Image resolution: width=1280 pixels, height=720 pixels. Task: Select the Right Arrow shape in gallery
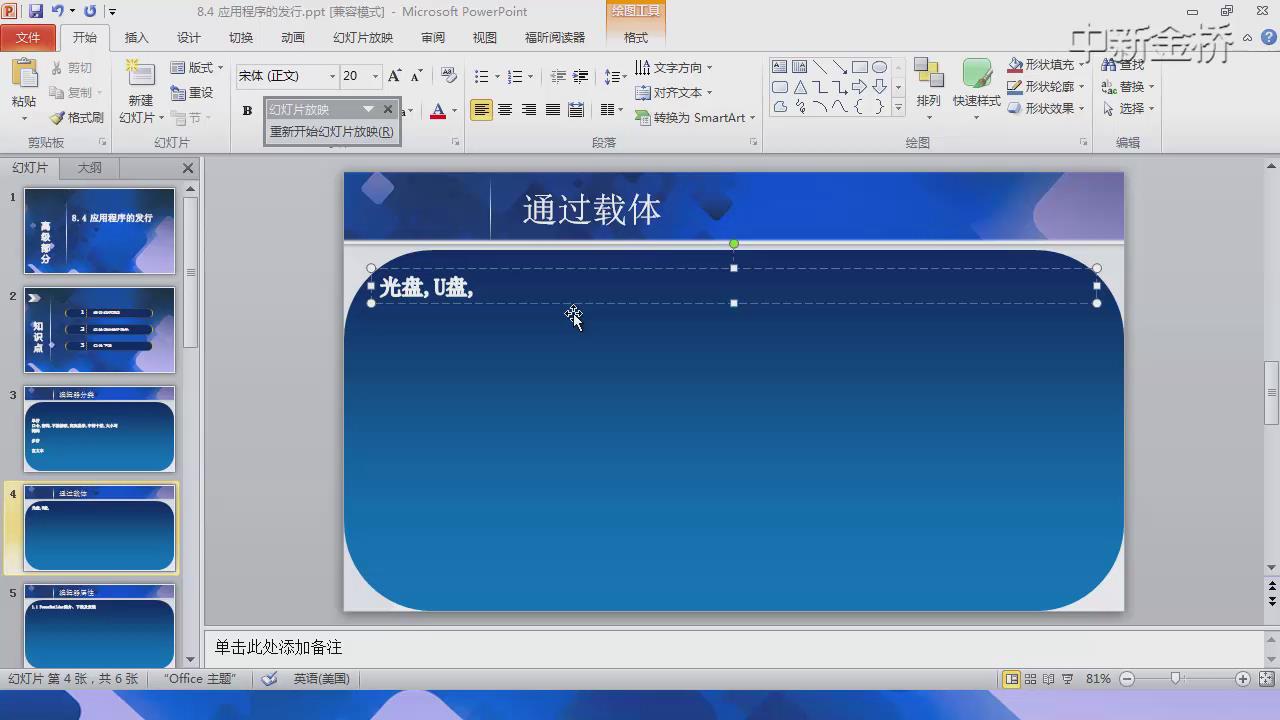click(859, 87)
